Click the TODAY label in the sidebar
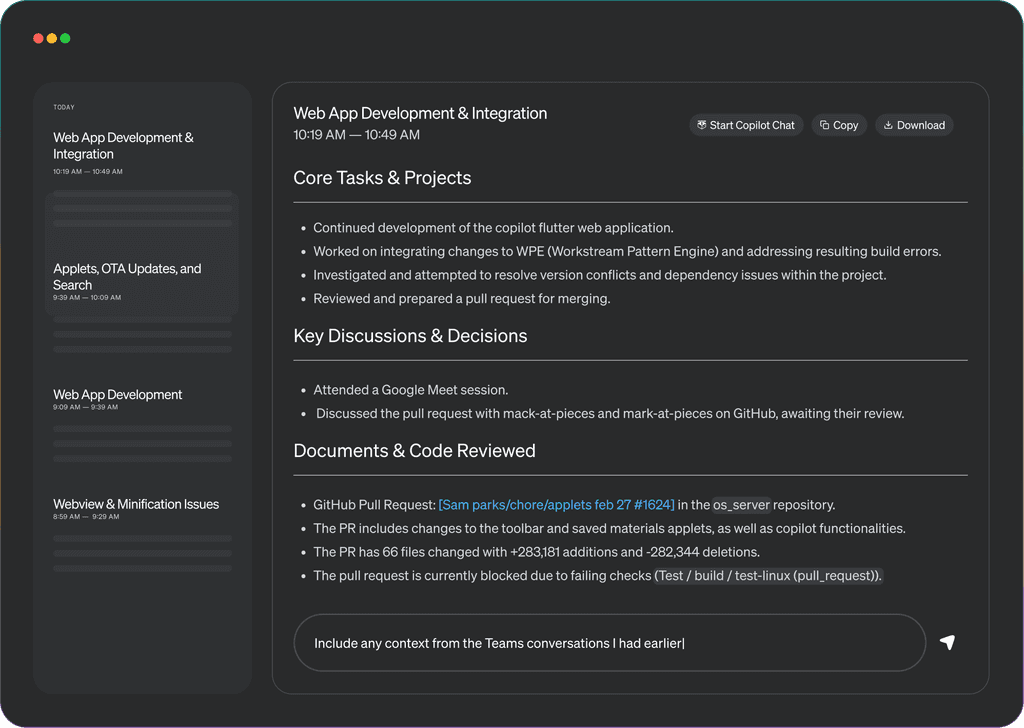The image size is (1024, 728). click(64, 107)
